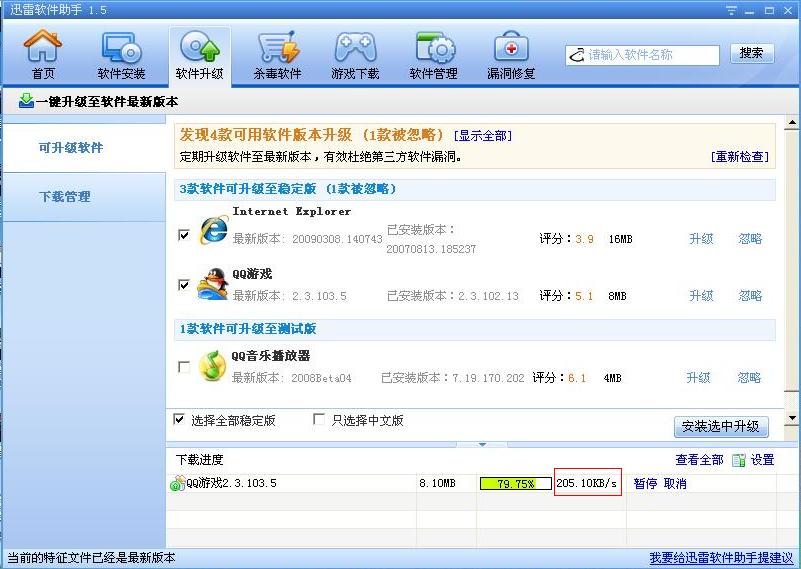The height and width of the screenshot is (569, 801).
Task: Click the software name search field
Action: click(x=642, y=55)
